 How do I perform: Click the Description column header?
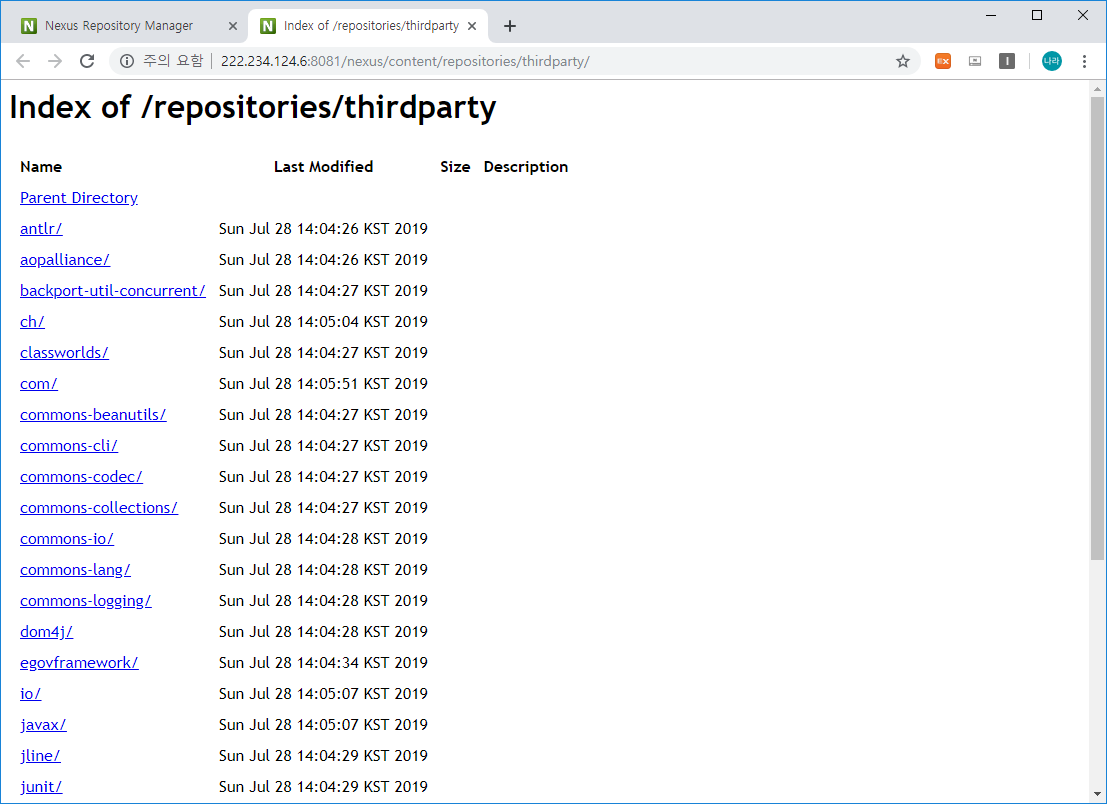click(x=526, y=167)
